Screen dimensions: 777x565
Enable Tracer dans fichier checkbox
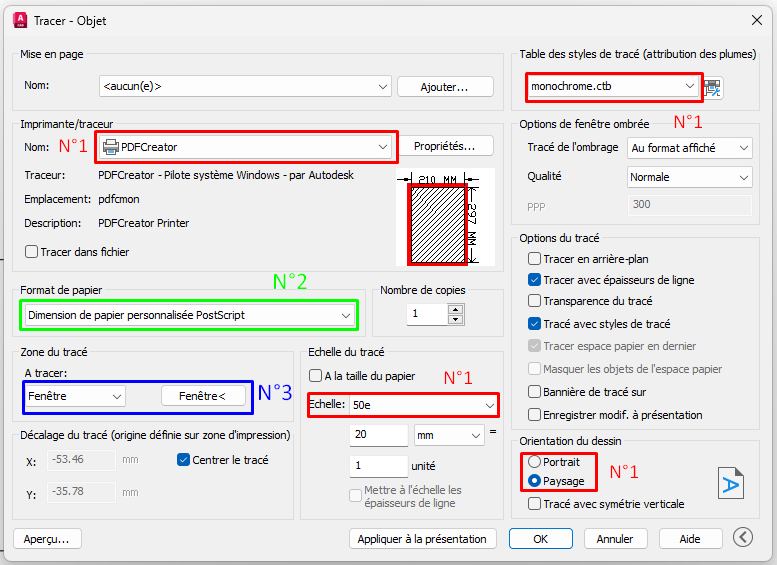click(31, 252)
